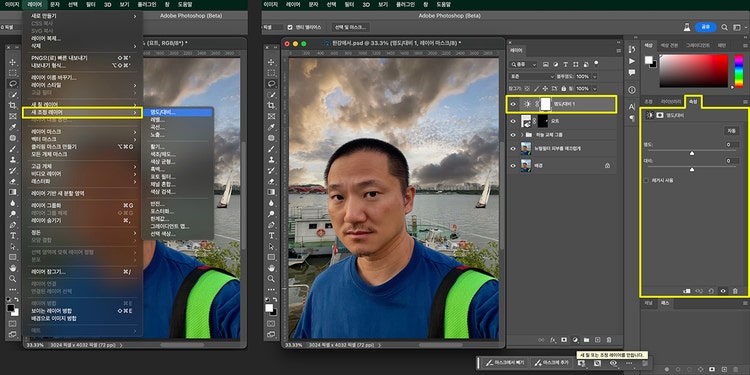The width and height of the screenshot is (750, 375).
Task: Select the Hand tool in the 한강에서.psd window toolbar
Action: pos(271,268)
